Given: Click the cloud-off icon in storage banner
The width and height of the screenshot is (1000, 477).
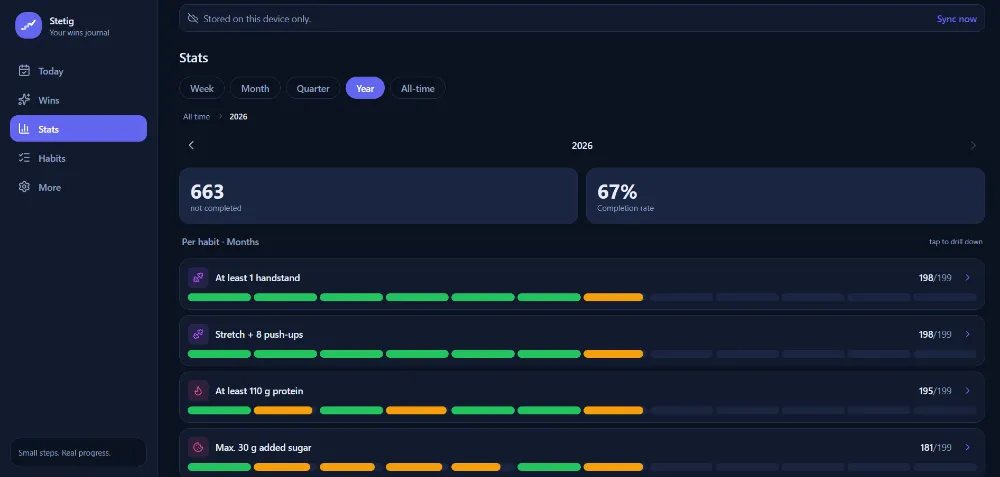Looking at the screenshot, I should (193, 18).
